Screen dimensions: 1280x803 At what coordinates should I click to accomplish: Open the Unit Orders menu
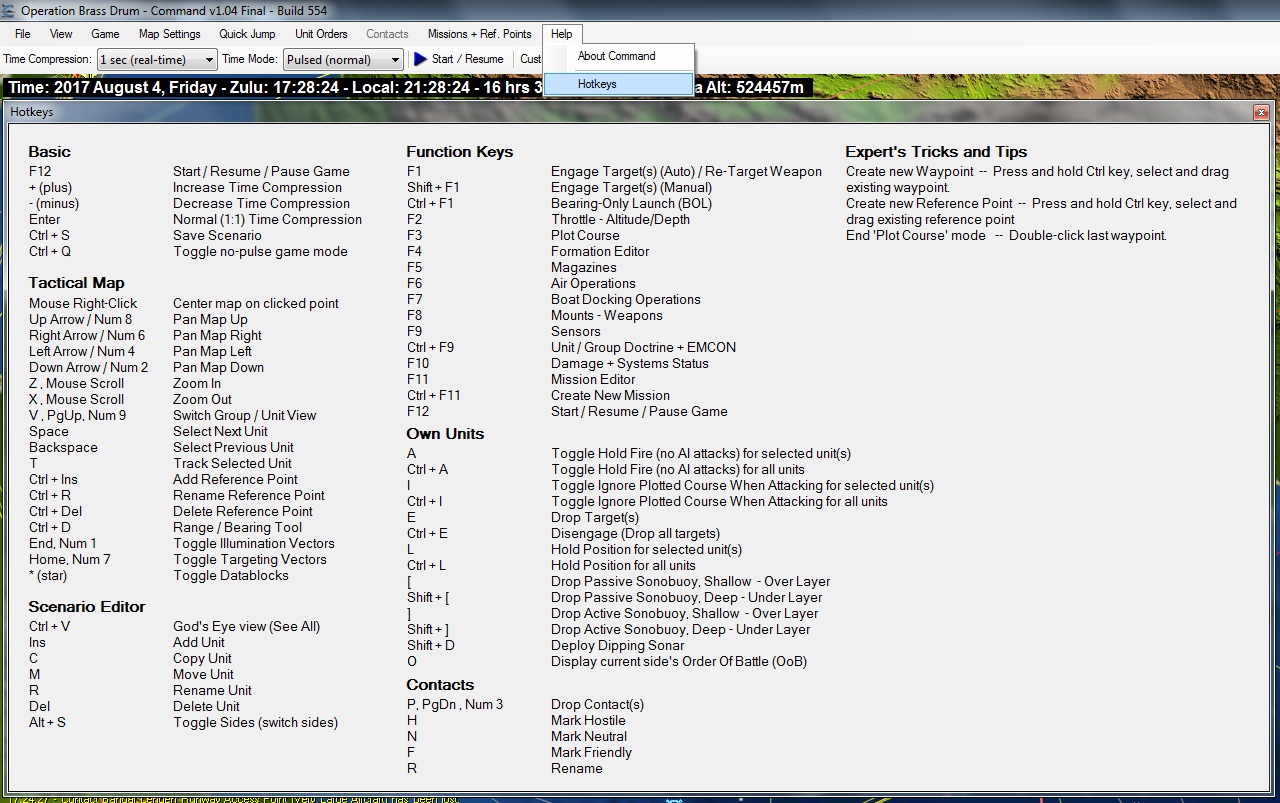[321, 34]
